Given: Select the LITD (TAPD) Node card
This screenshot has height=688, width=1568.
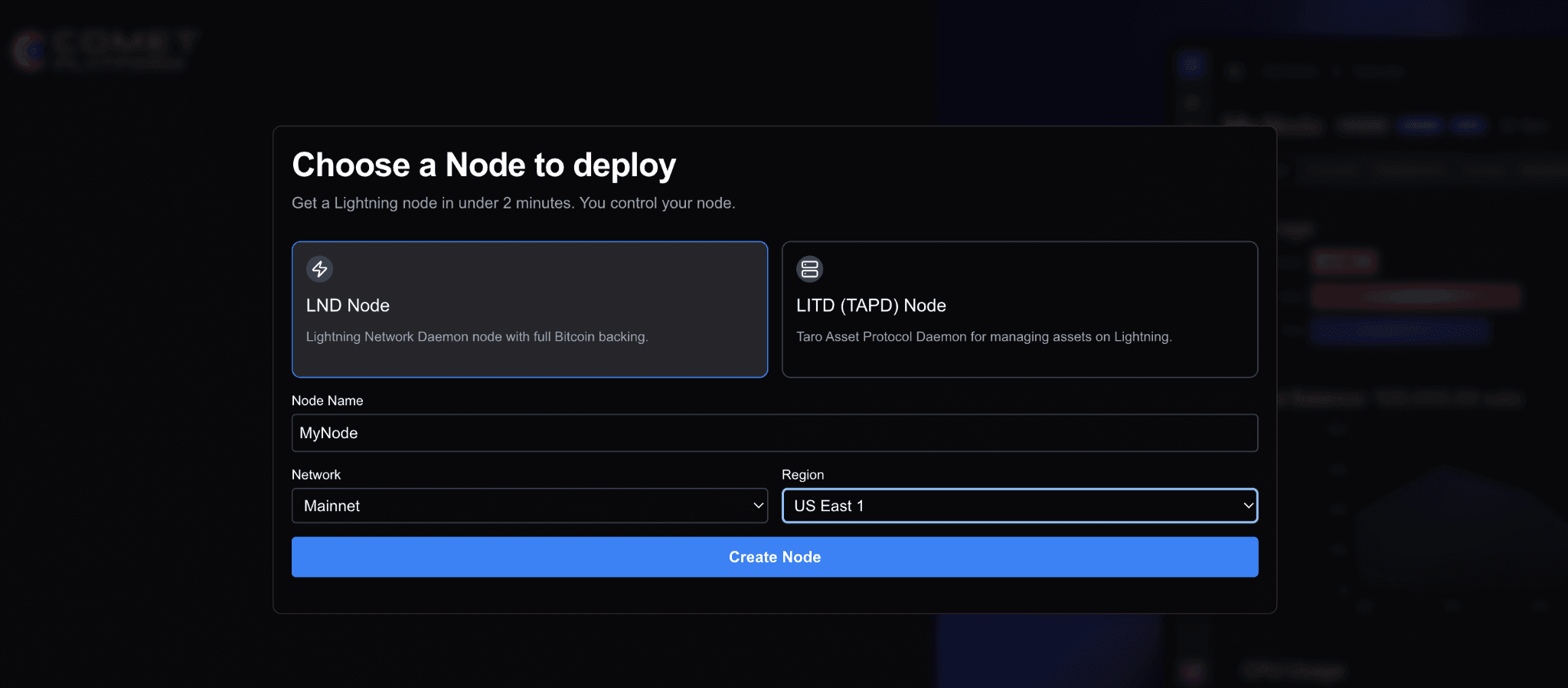Looking at the screenshot, I should coord(1019,309).
